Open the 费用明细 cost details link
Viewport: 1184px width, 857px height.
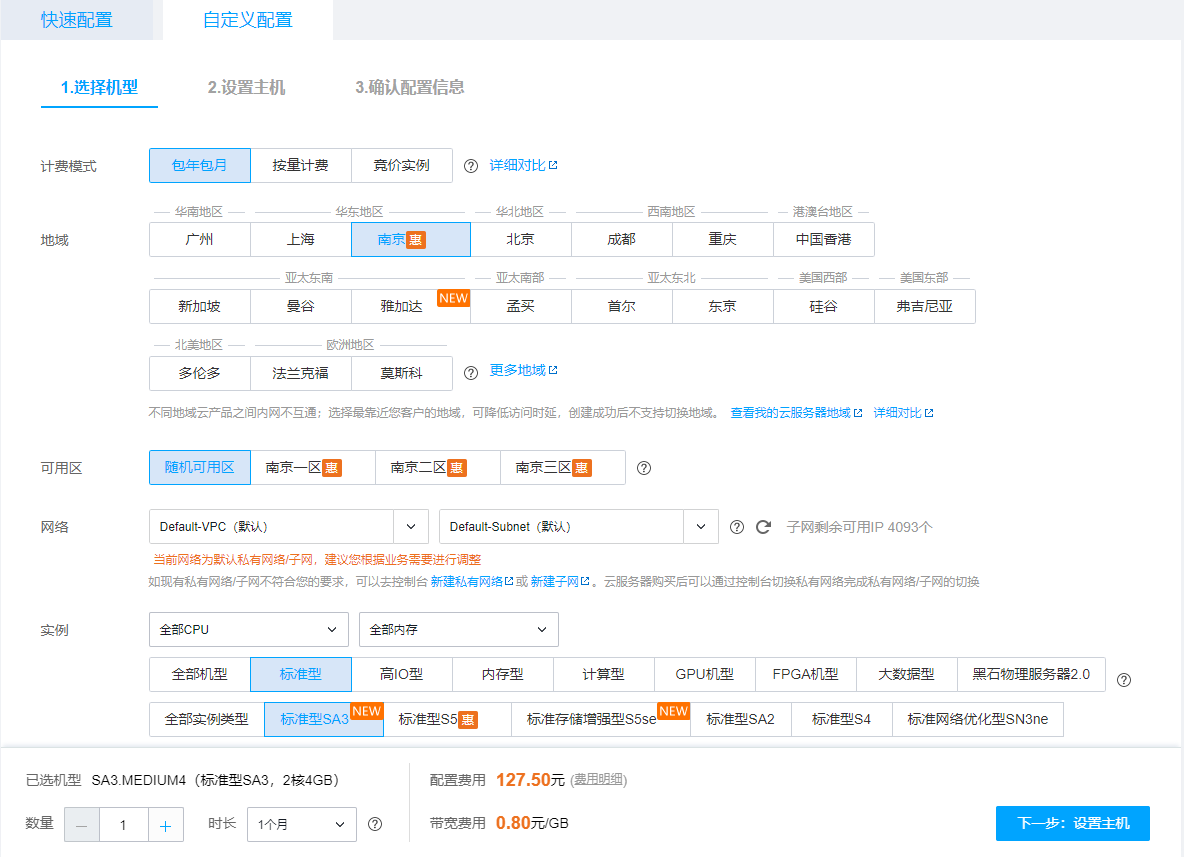point(600,780)
